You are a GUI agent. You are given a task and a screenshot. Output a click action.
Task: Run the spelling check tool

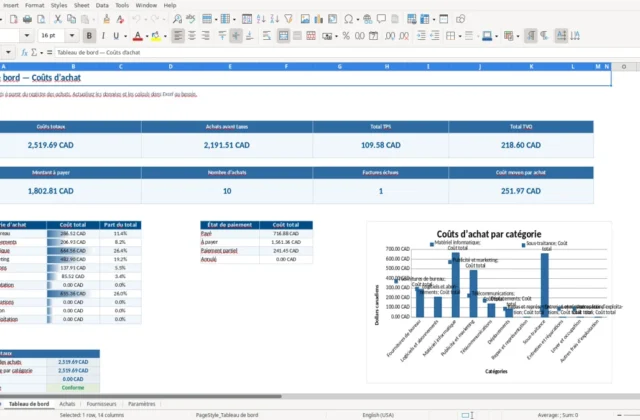pos(191,19)
